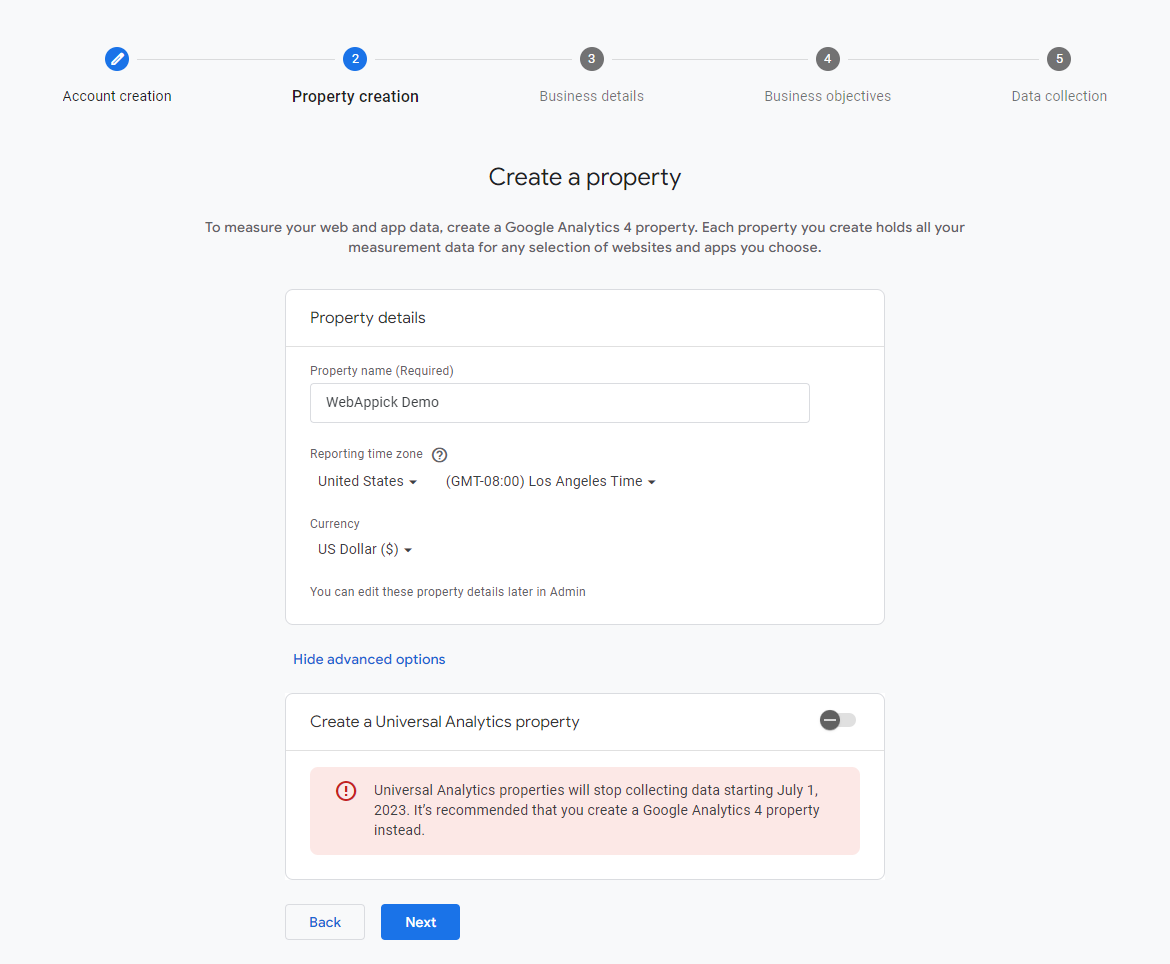
Task: Click the error icon in the warning banner
Action: (345, 790)
